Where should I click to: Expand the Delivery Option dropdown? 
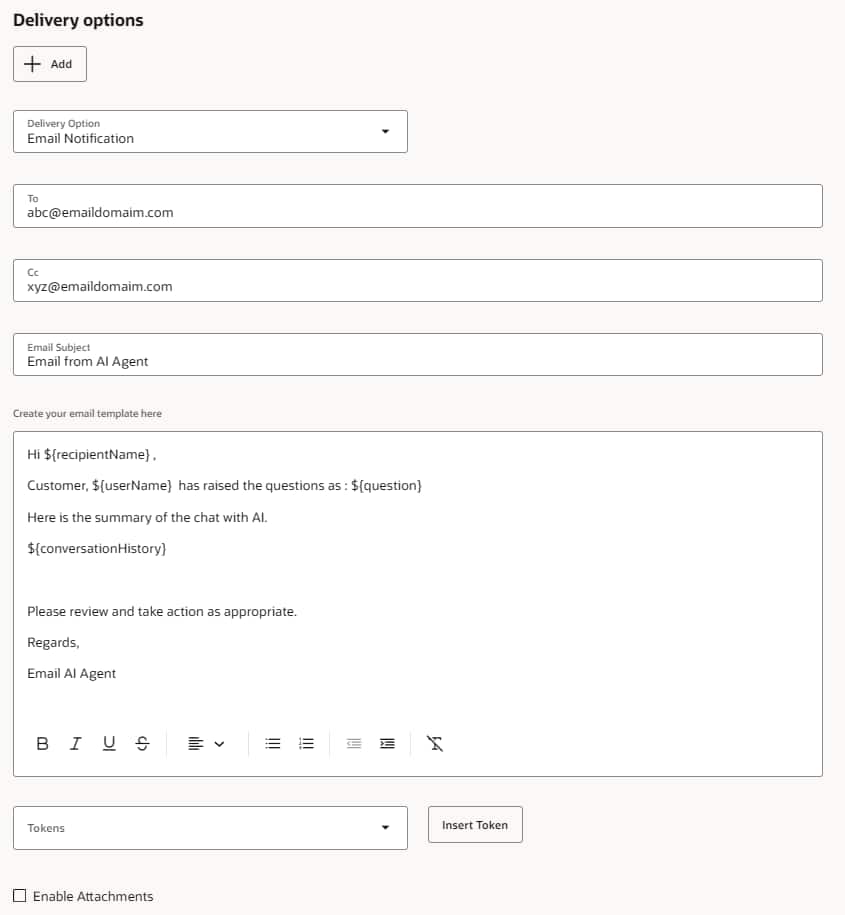(x=385, y=131)
